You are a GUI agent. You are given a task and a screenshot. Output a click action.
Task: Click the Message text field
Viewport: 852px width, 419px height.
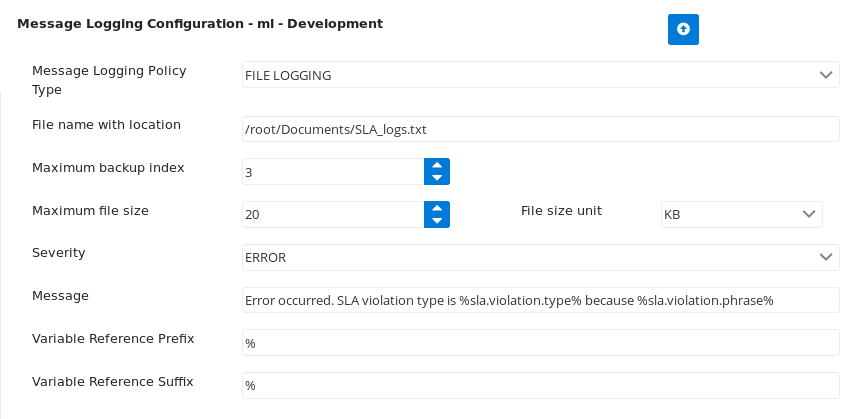[541, 300]
